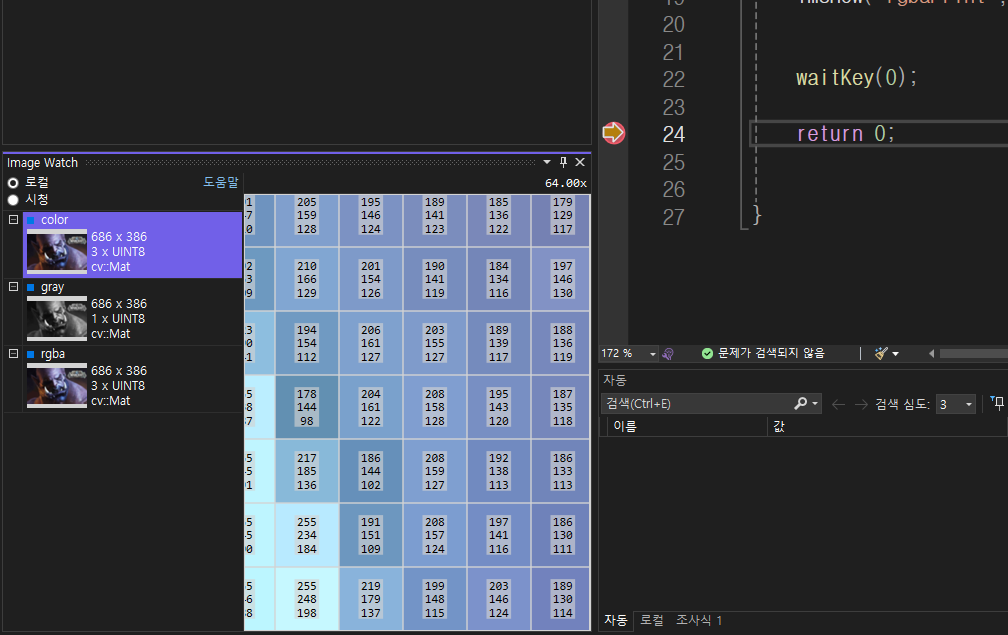Click the search back arrow
The image size is (1008, 635).
click(838, 404)
